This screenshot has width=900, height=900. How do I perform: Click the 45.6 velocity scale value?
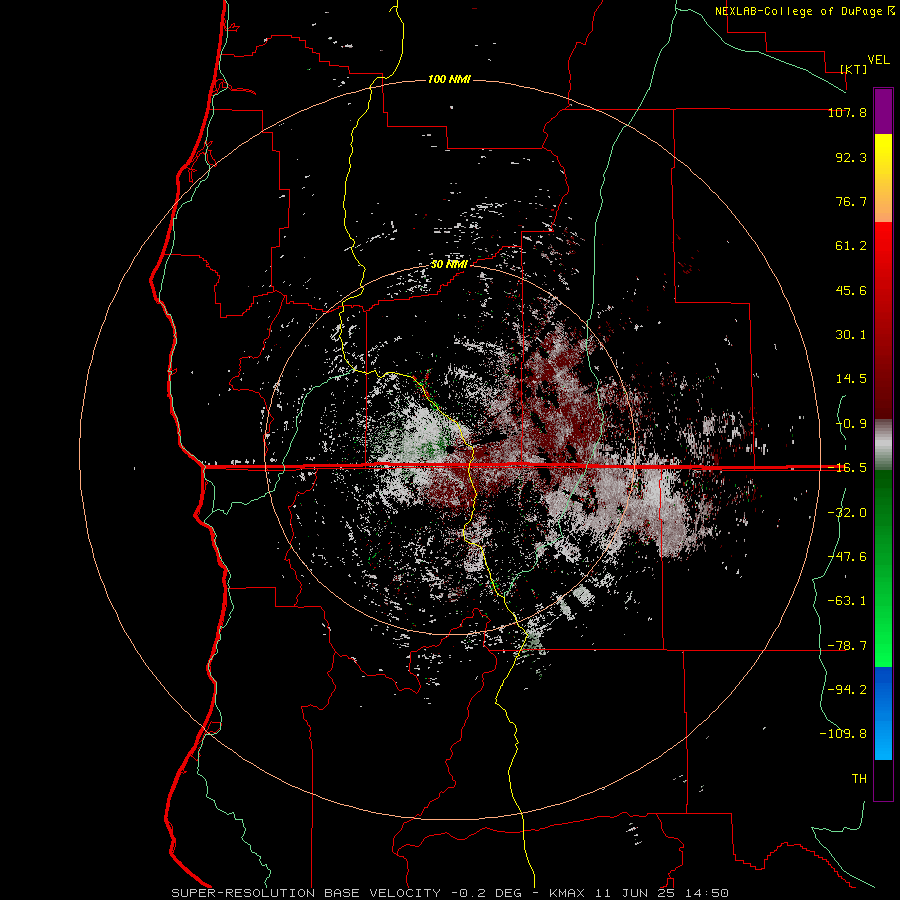[x=851, y=290]
